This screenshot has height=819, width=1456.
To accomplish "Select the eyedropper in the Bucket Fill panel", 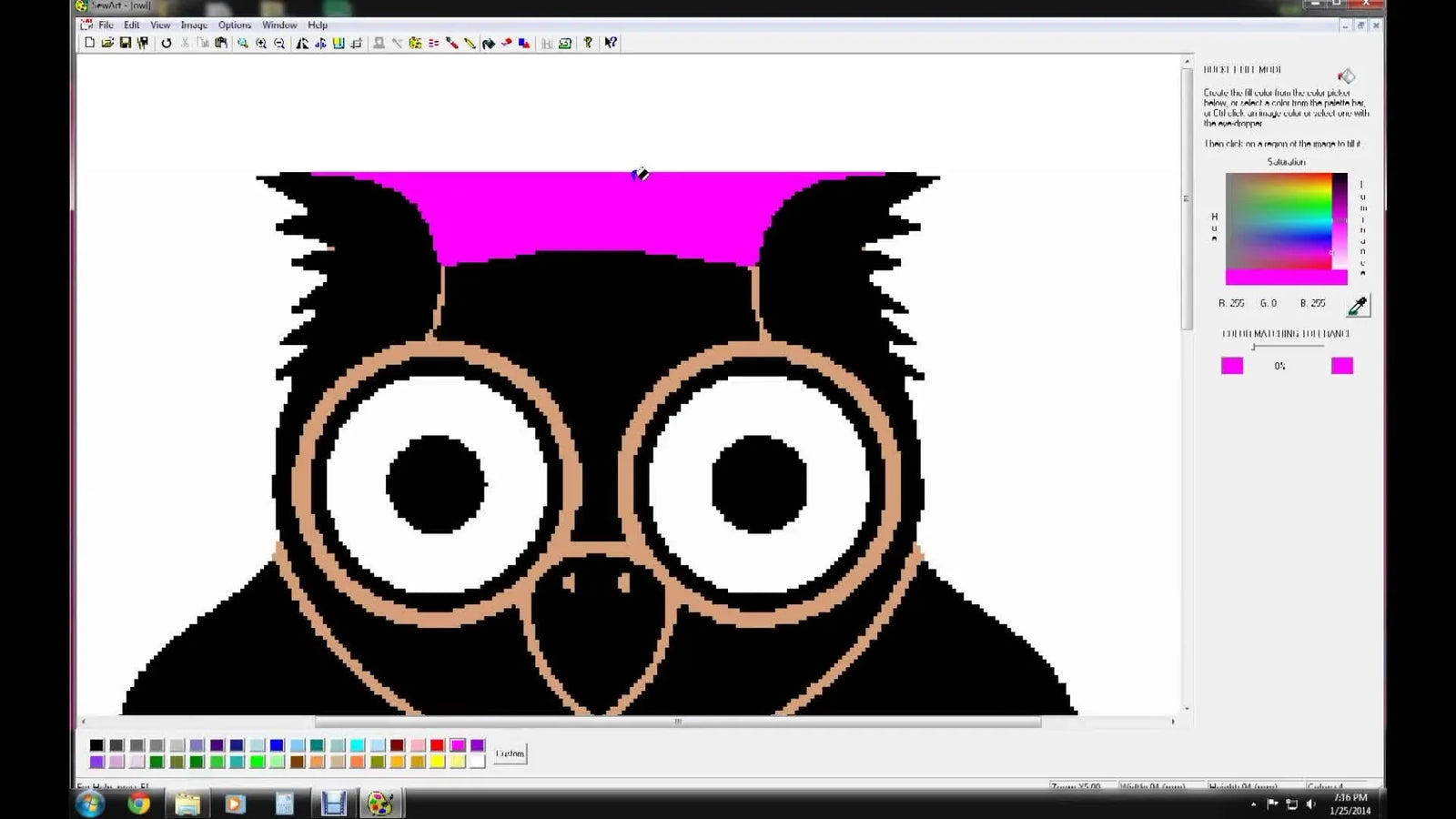I will pos(1356,308).
